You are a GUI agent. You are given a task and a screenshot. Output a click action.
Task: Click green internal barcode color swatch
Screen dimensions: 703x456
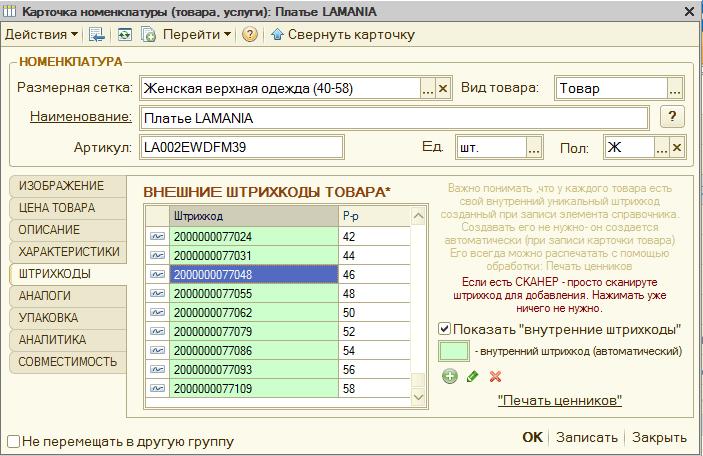pos(454,351)
